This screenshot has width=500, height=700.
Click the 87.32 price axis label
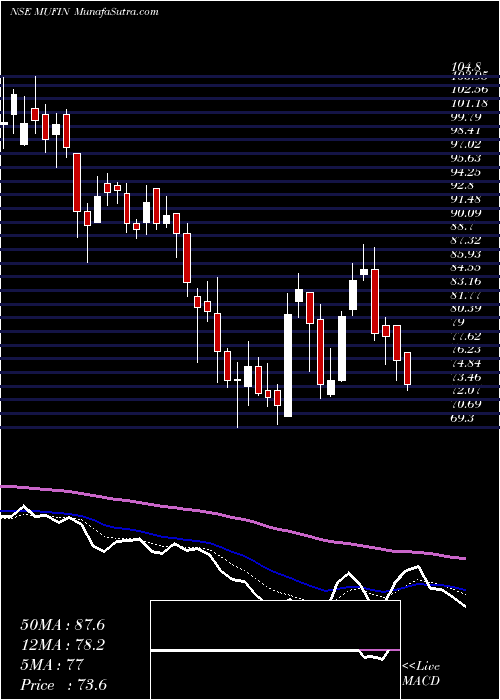(467, 241)
